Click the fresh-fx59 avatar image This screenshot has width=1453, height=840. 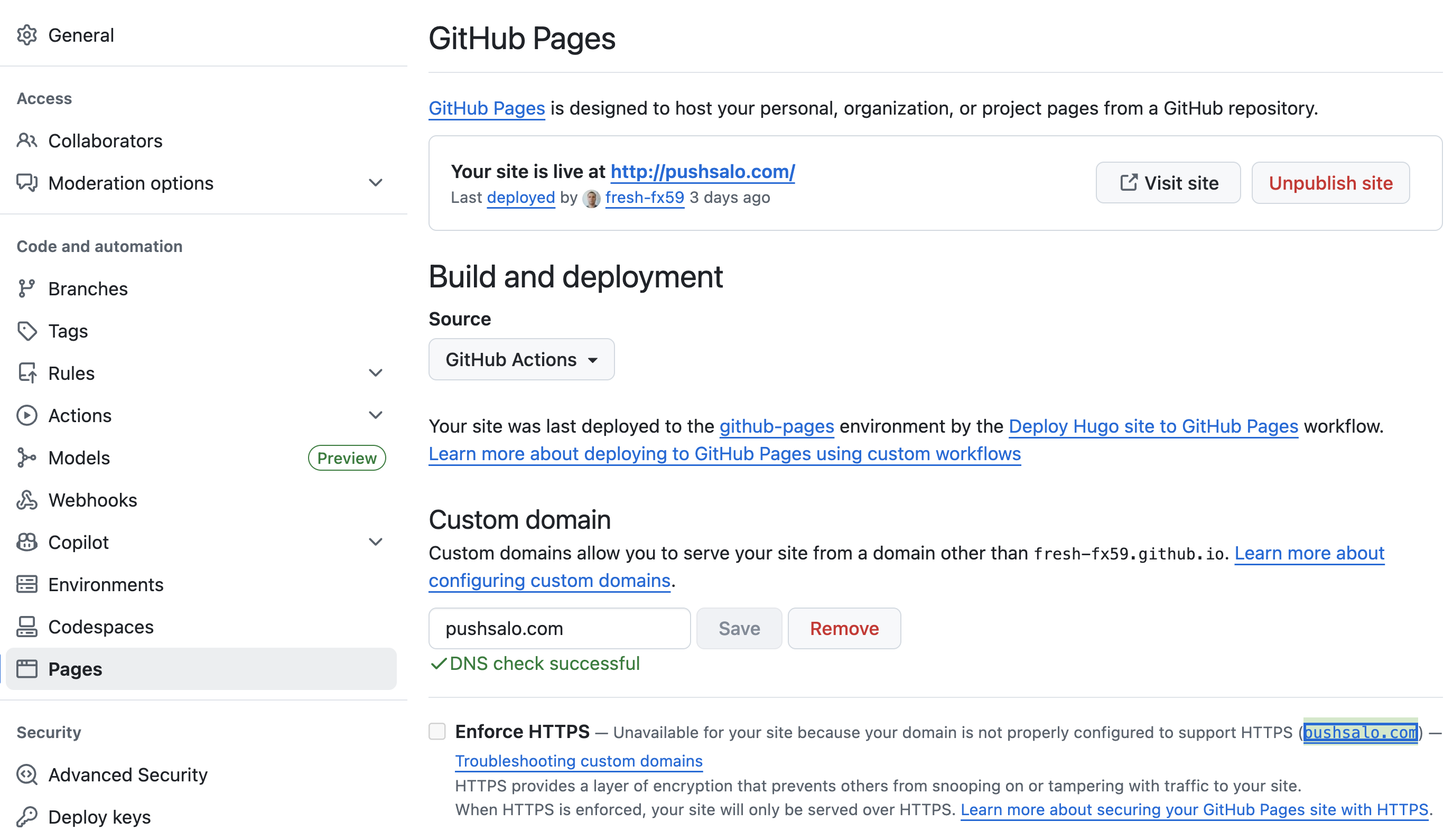click(x=591, y=198)
